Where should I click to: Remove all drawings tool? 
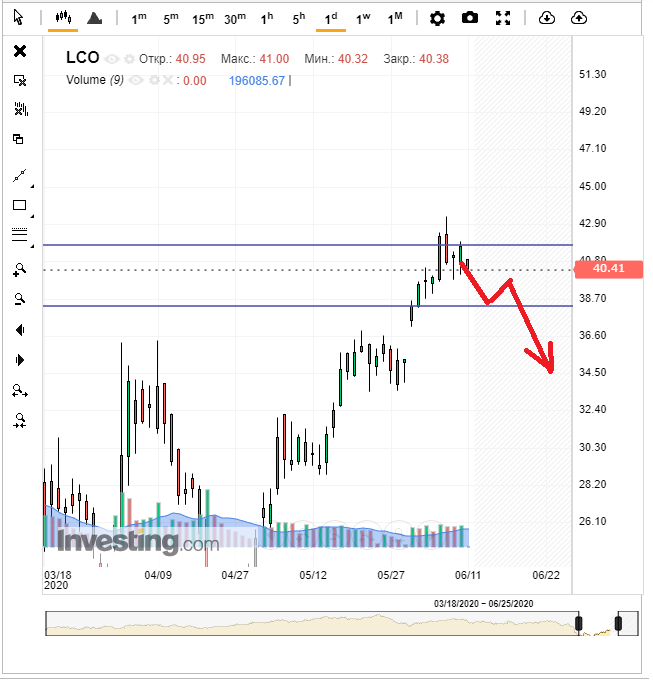20,81
